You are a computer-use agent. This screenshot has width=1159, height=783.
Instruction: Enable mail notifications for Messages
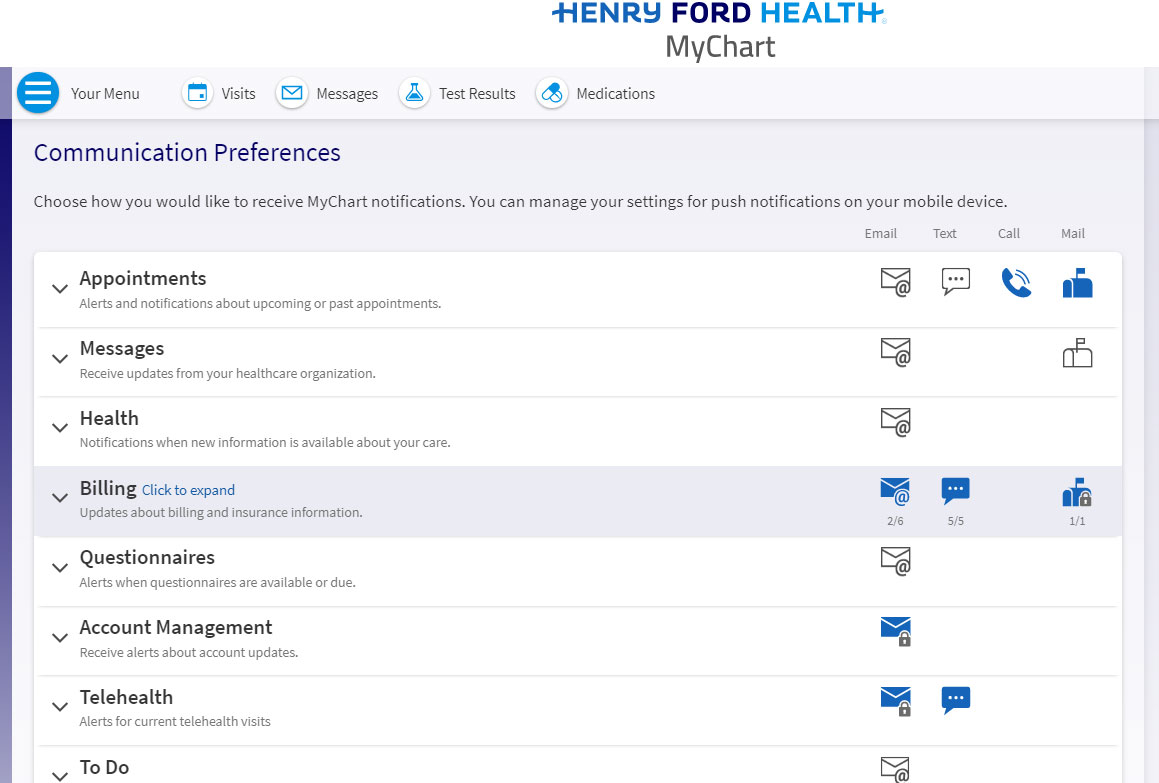click(1076, 353)
